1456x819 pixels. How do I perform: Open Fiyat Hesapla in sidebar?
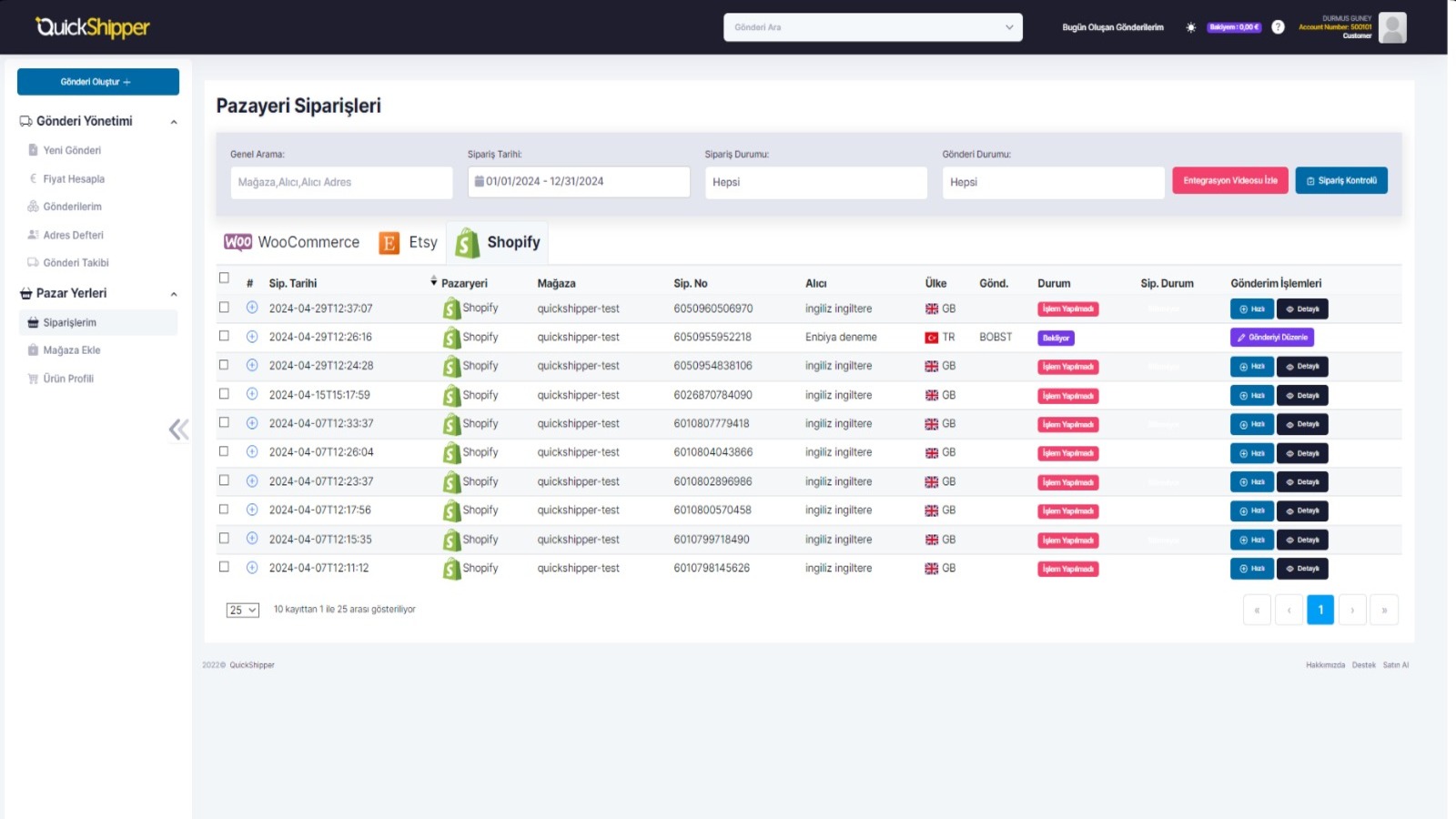(74, 179)
